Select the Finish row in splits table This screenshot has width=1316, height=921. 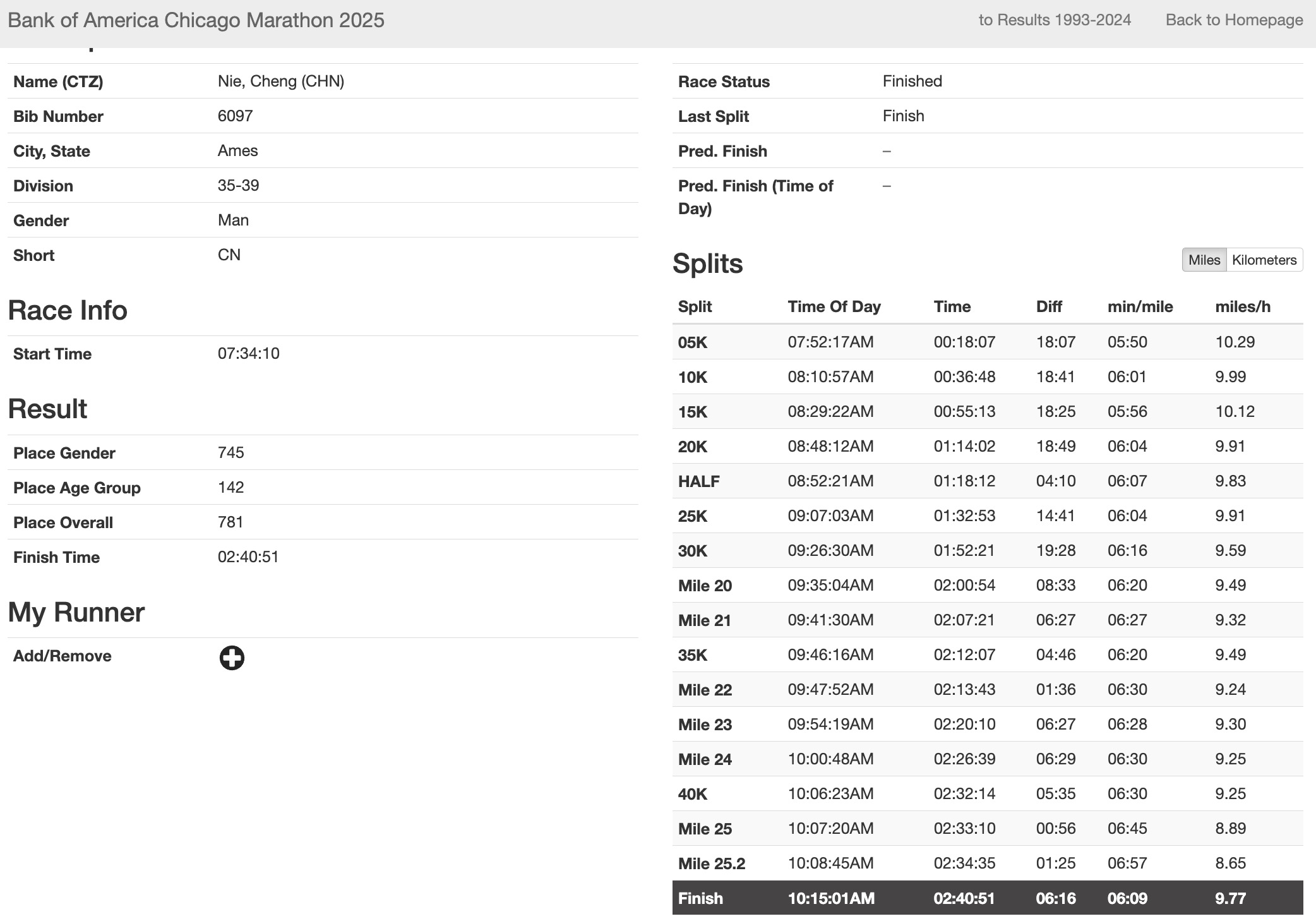pyautogui.click(x=987, y=898)
